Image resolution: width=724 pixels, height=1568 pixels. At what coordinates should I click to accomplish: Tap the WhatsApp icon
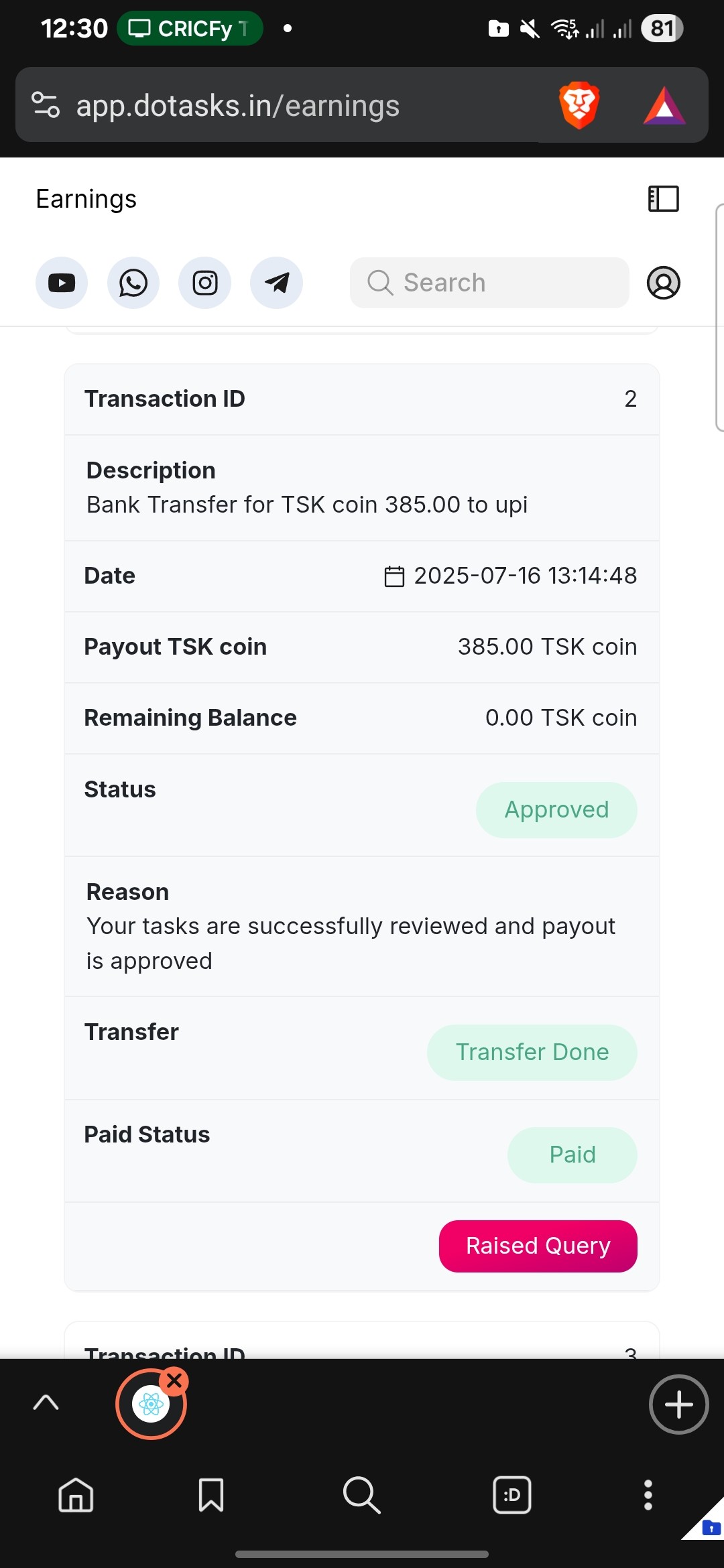(x=133, y=283)
